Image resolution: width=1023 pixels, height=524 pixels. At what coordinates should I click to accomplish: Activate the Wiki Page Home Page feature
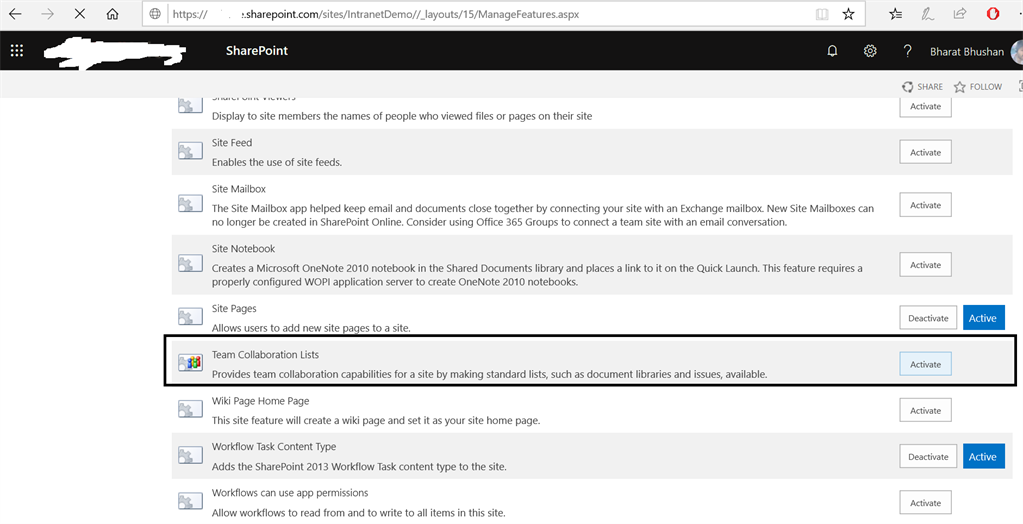point(925,410)
